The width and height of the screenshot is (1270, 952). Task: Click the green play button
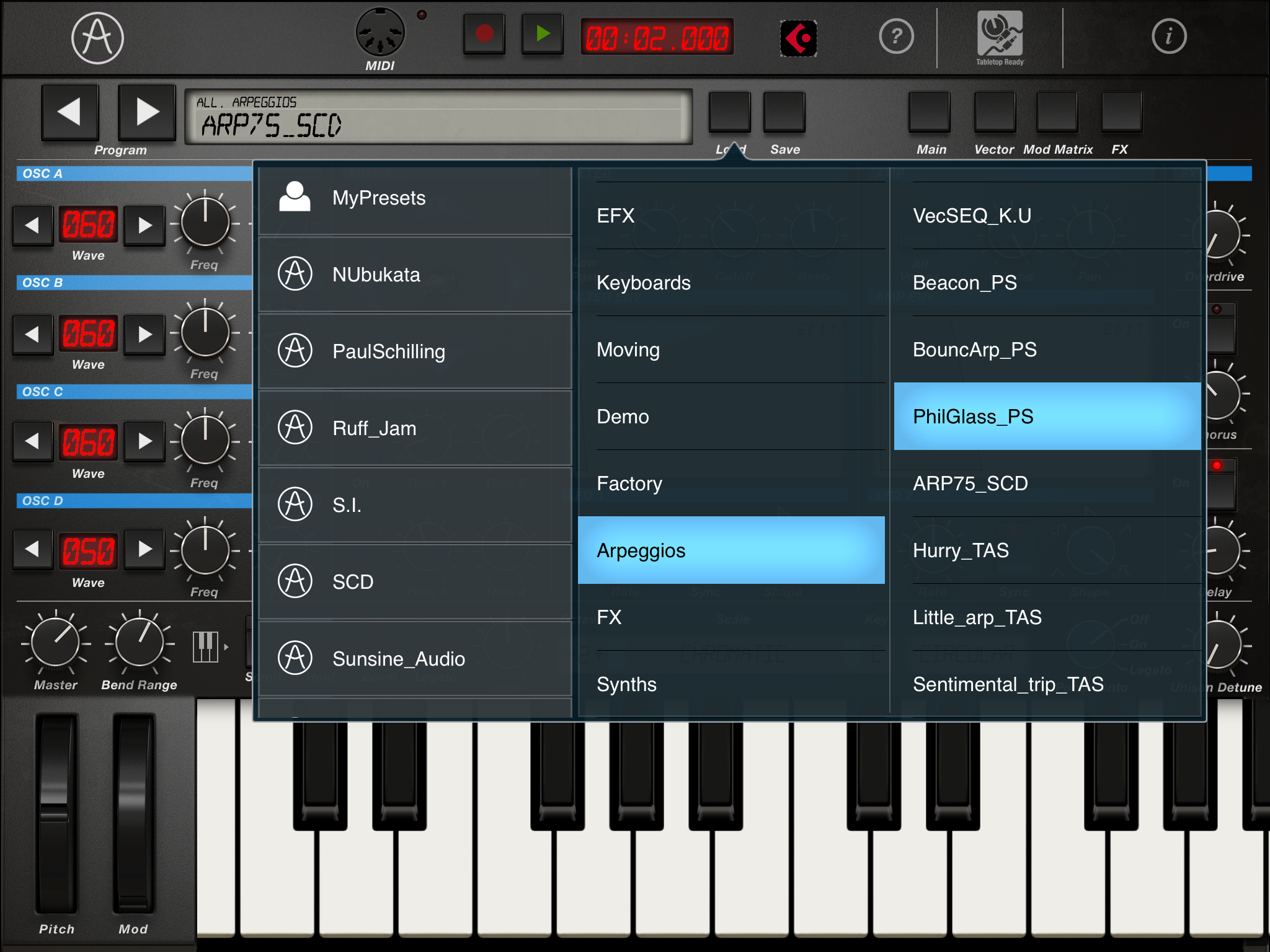pyautogui.click(x=543, y=34)
